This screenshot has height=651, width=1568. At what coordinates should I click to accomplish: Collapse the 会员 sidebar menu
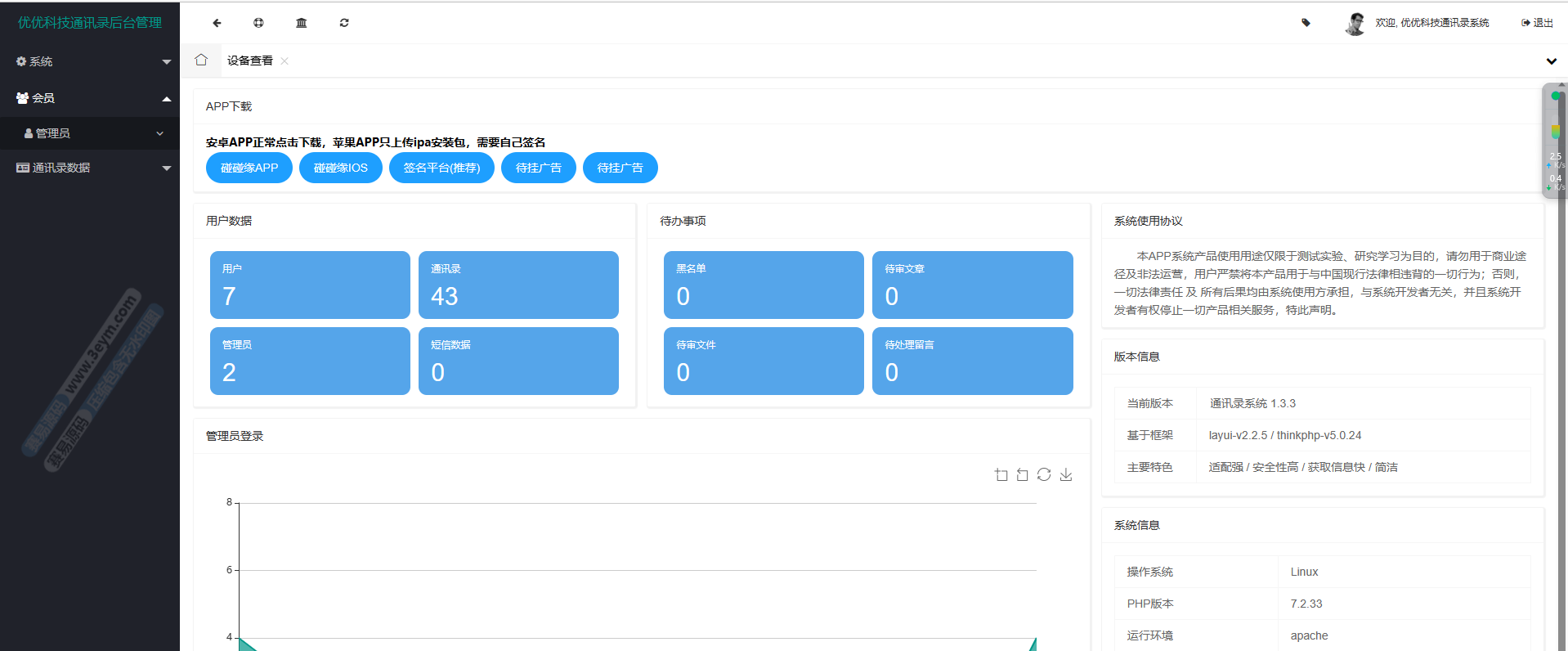90,98
